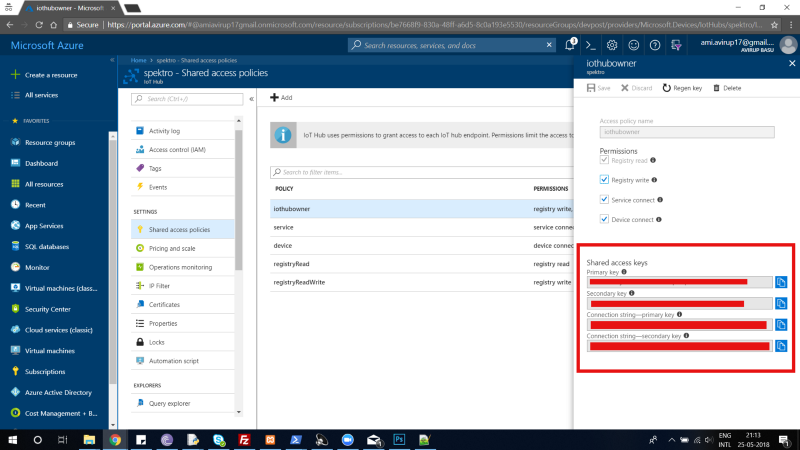Screen dimensions: 800x450
Task: Open Certificates settings
Action: click(x=183, y=305)
